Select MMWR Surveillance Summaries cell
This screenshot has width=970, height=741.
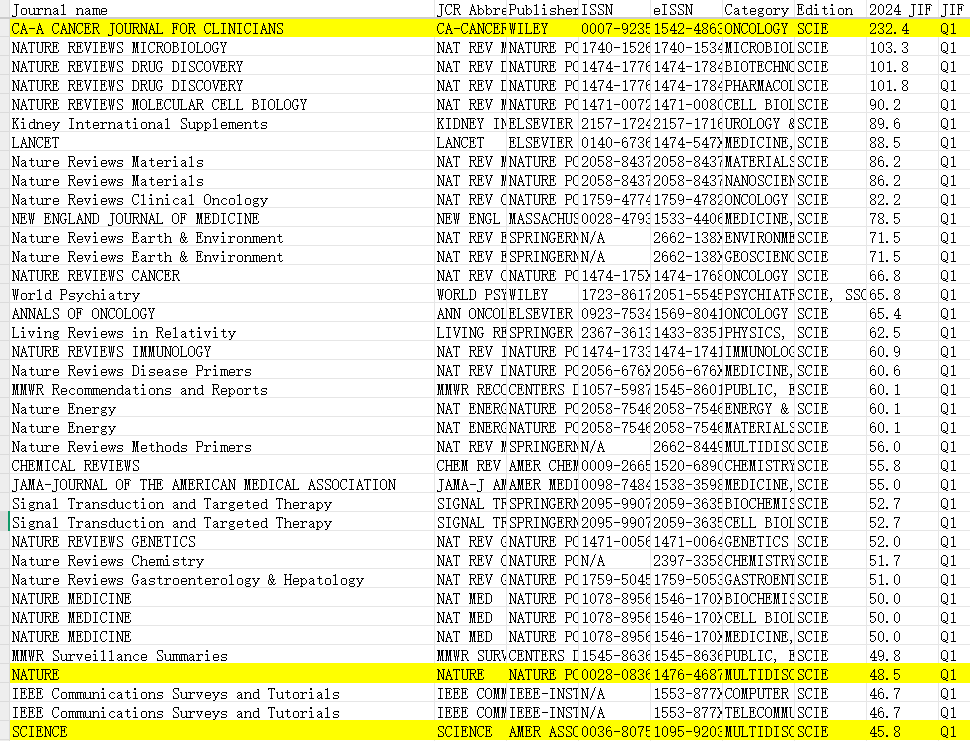(222, 656)
